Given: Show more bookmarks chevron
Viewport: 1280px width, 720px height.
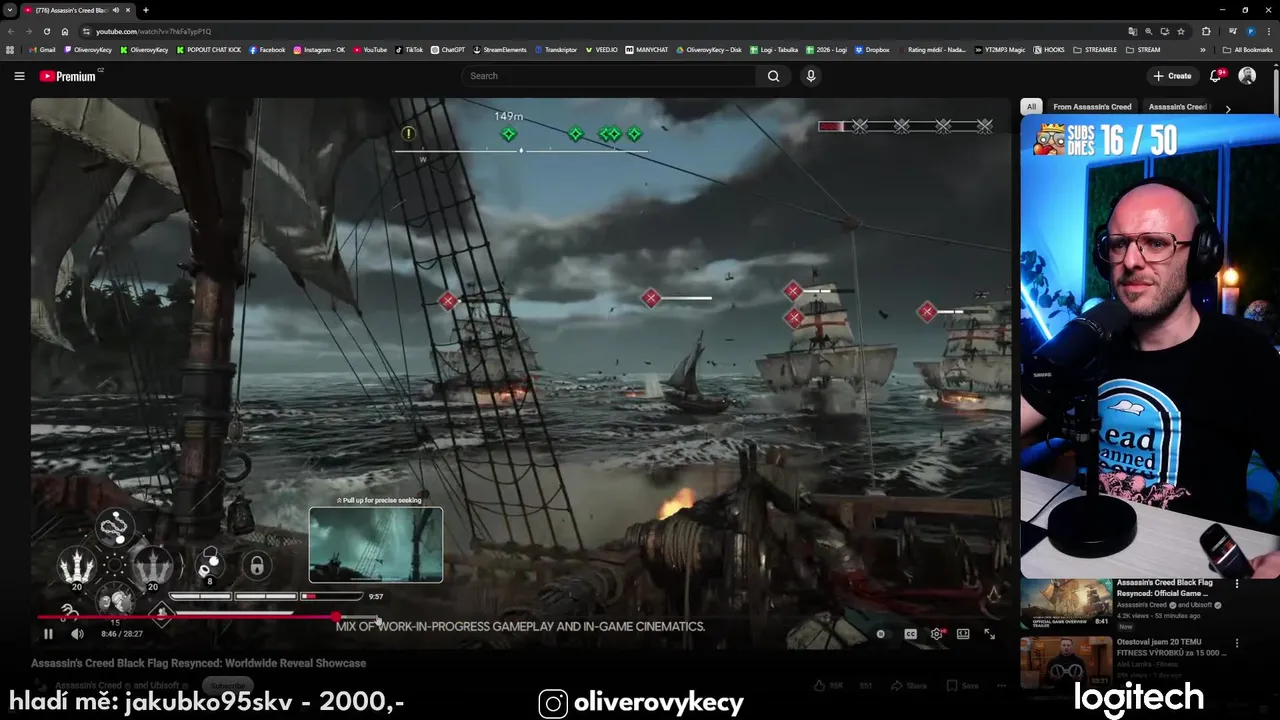Looking at the screenshot, I should [1203, 49].
